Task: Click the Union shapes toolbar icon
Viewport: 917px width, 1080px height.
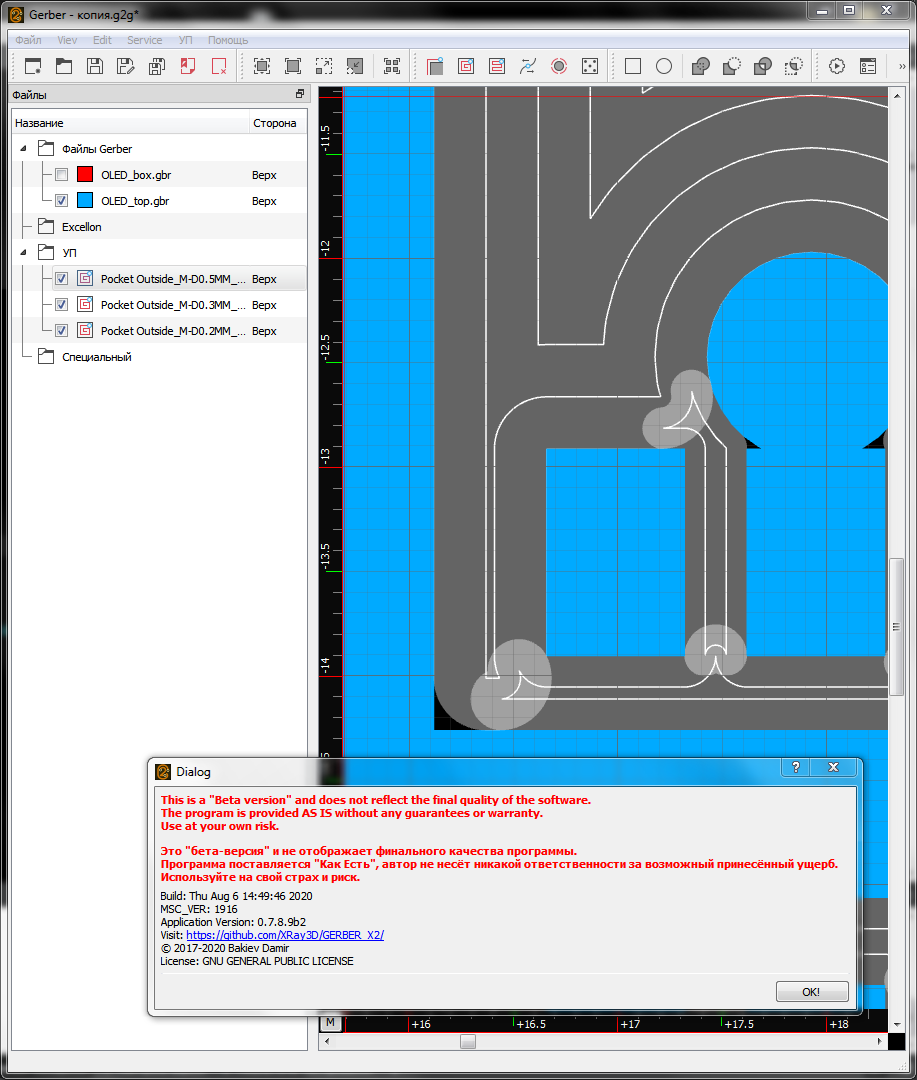Action: [701, 66]
